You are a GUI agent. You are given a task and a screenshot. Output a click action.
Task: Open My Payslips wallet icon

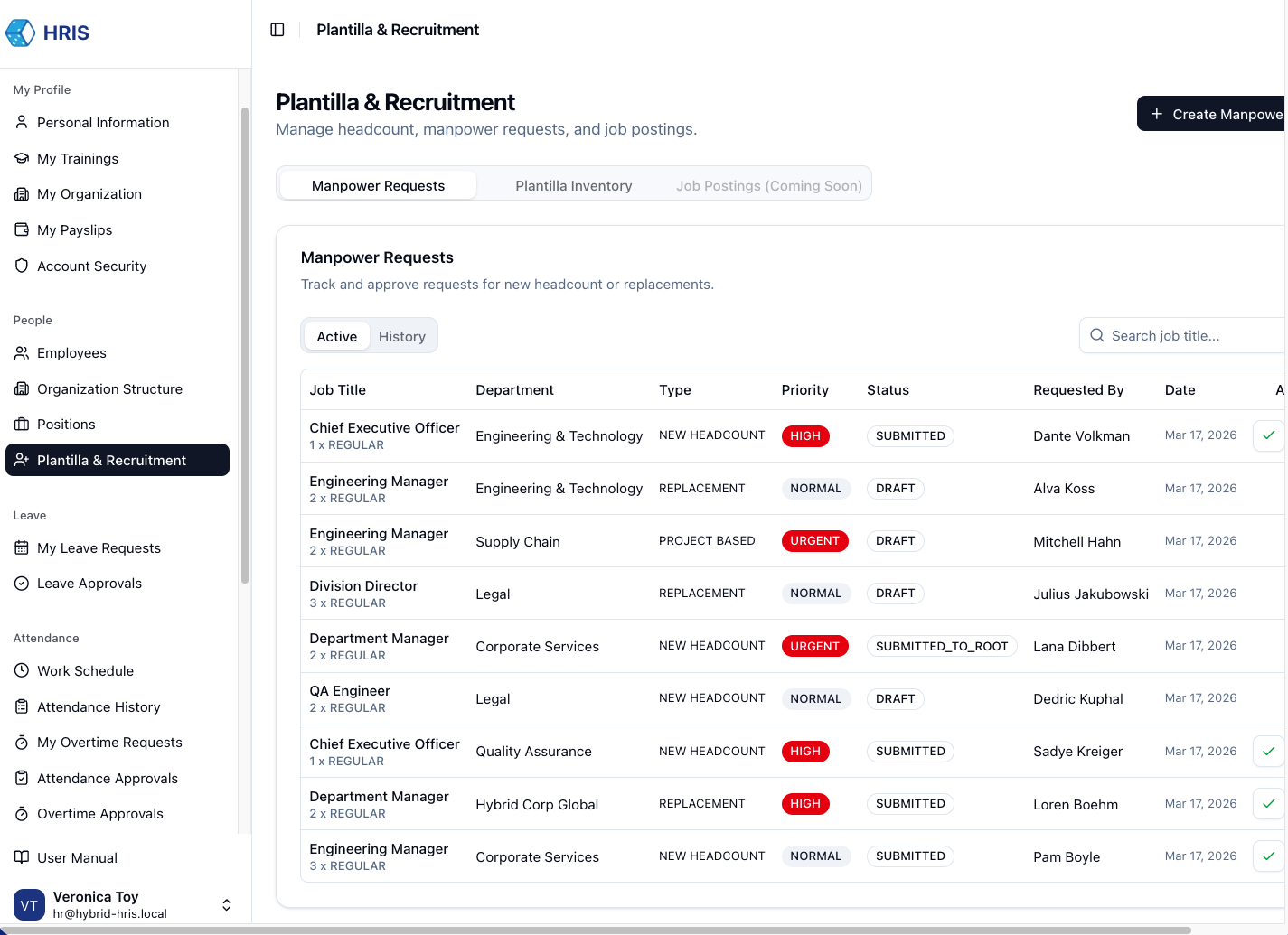click(x=22, y=229)
